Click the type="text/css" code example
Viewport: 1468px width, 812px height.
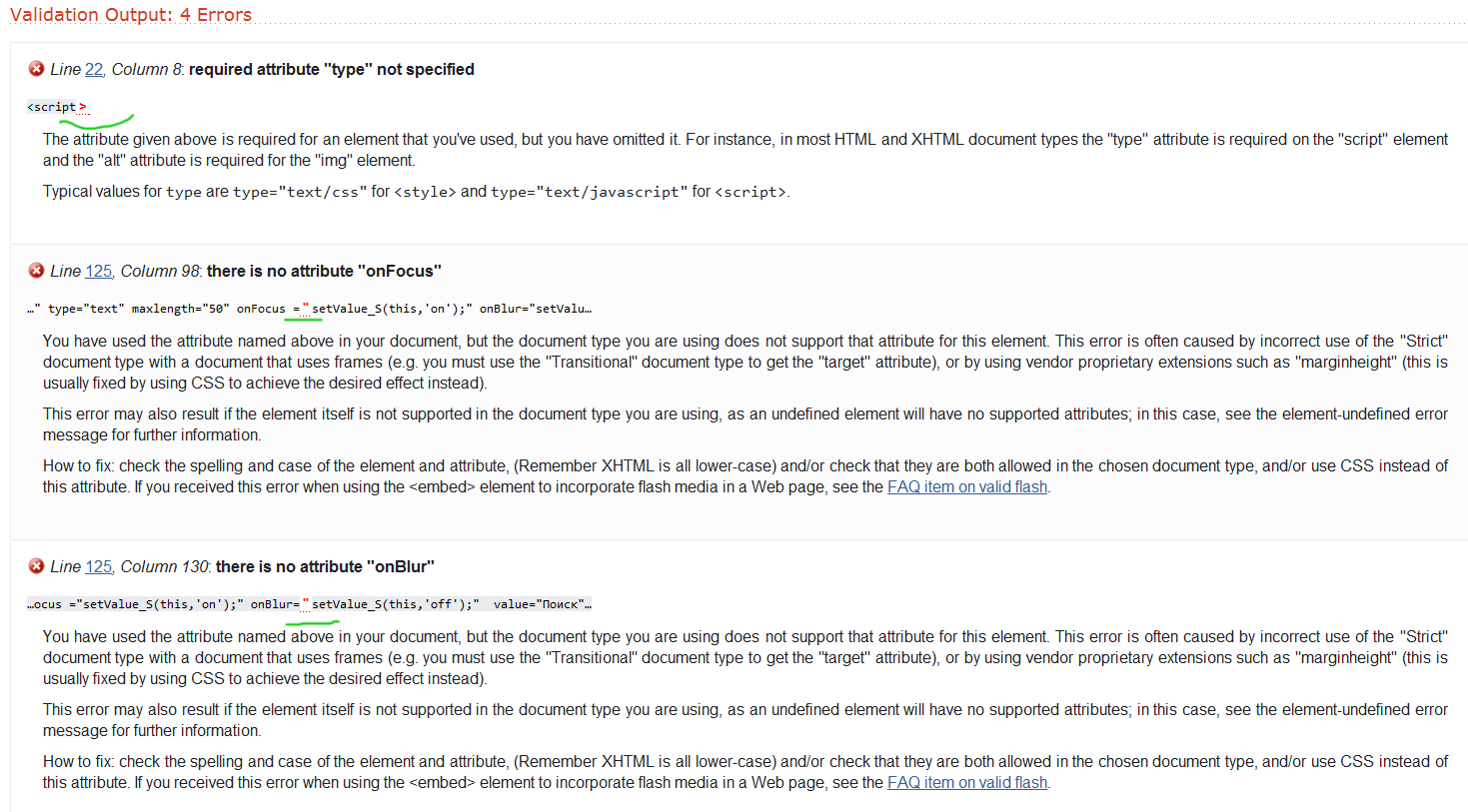[300, 192]
